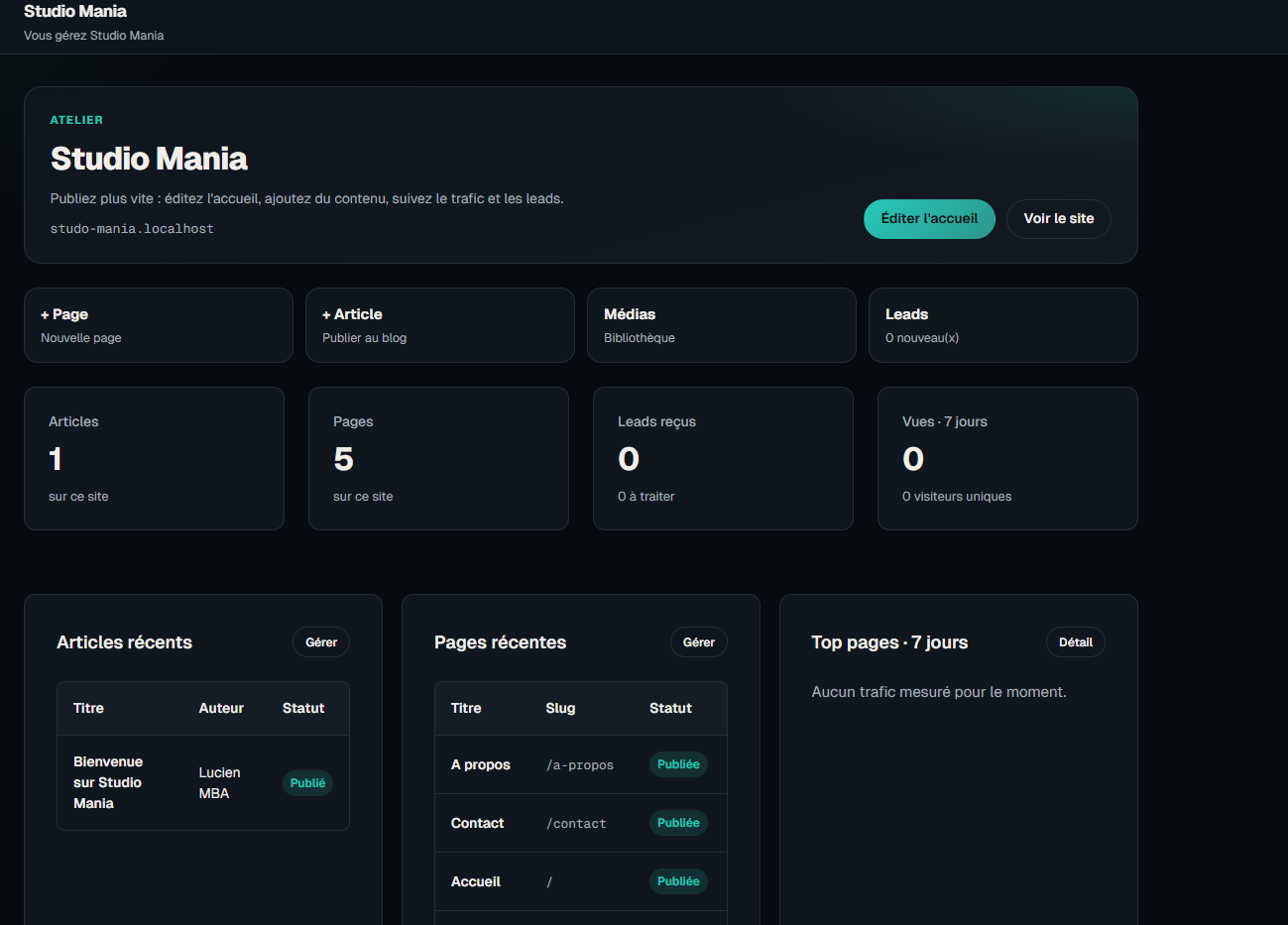Open the Médias Bibliothèque card
The height and width of the screenshot is (925, 1288).
722,325
